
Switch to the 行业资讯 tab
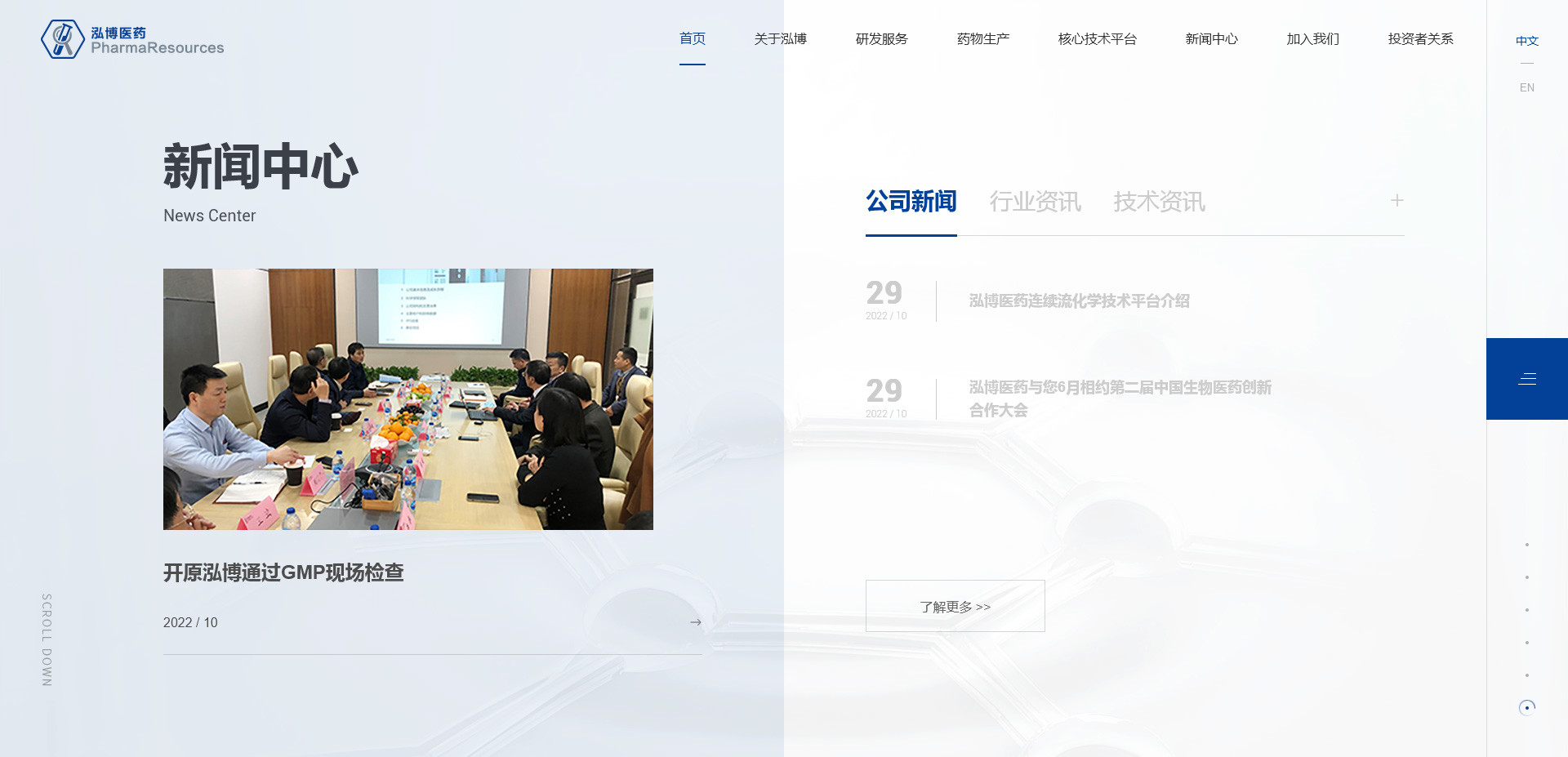coord(1035,202)
